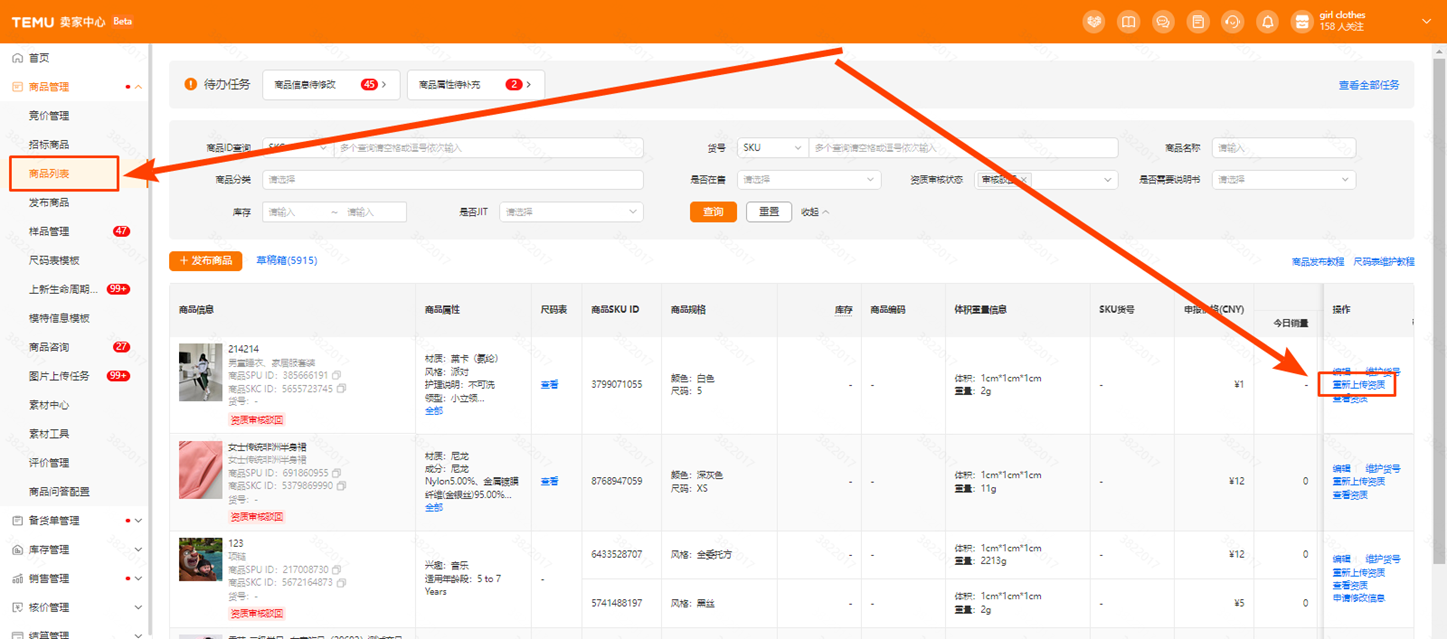Viewport: 1447px width, 639px height.
Task: Click the document notes icon in header
Action: 1197,22
